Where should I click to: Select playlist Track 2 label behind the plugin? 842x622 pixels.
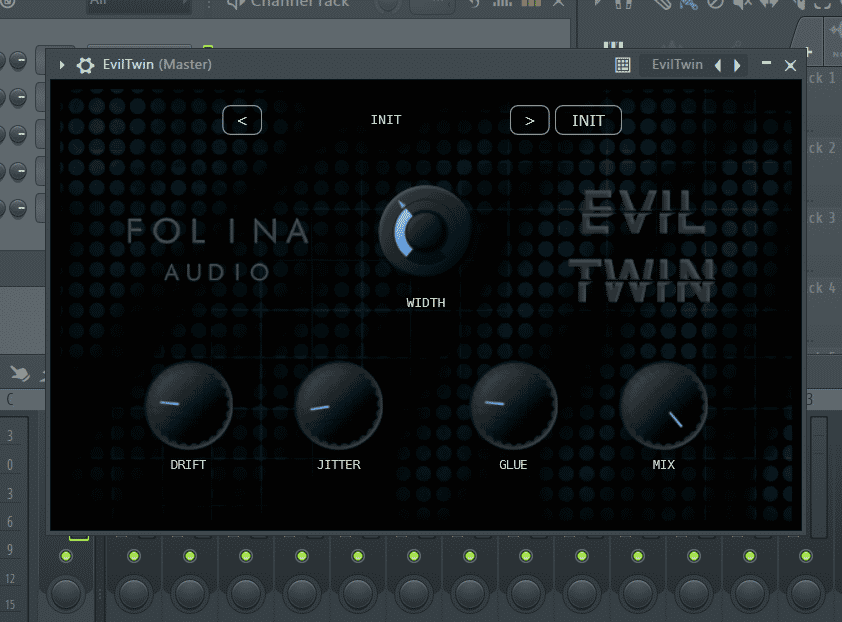[822, 148]
